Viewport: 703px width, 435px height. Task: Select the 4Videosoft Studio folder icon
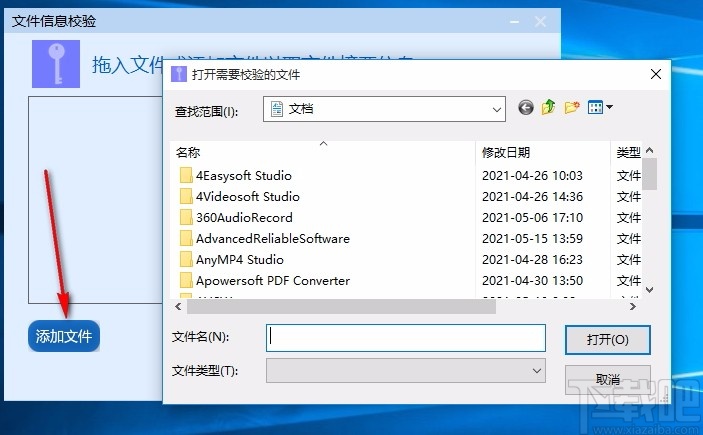pyautogui.click(x=186, y=196)
